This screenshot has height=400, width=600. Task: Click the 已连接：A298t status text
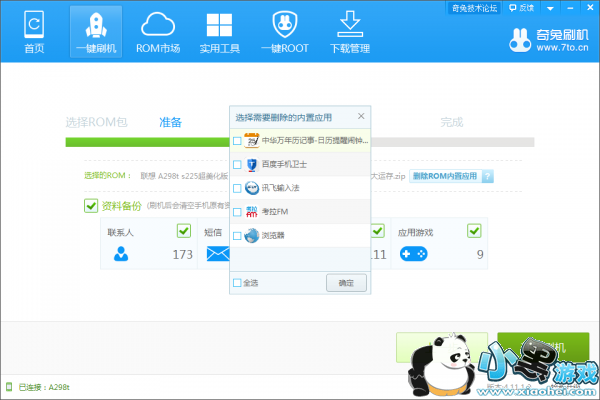pyautogui.click(x=44, y=387)
